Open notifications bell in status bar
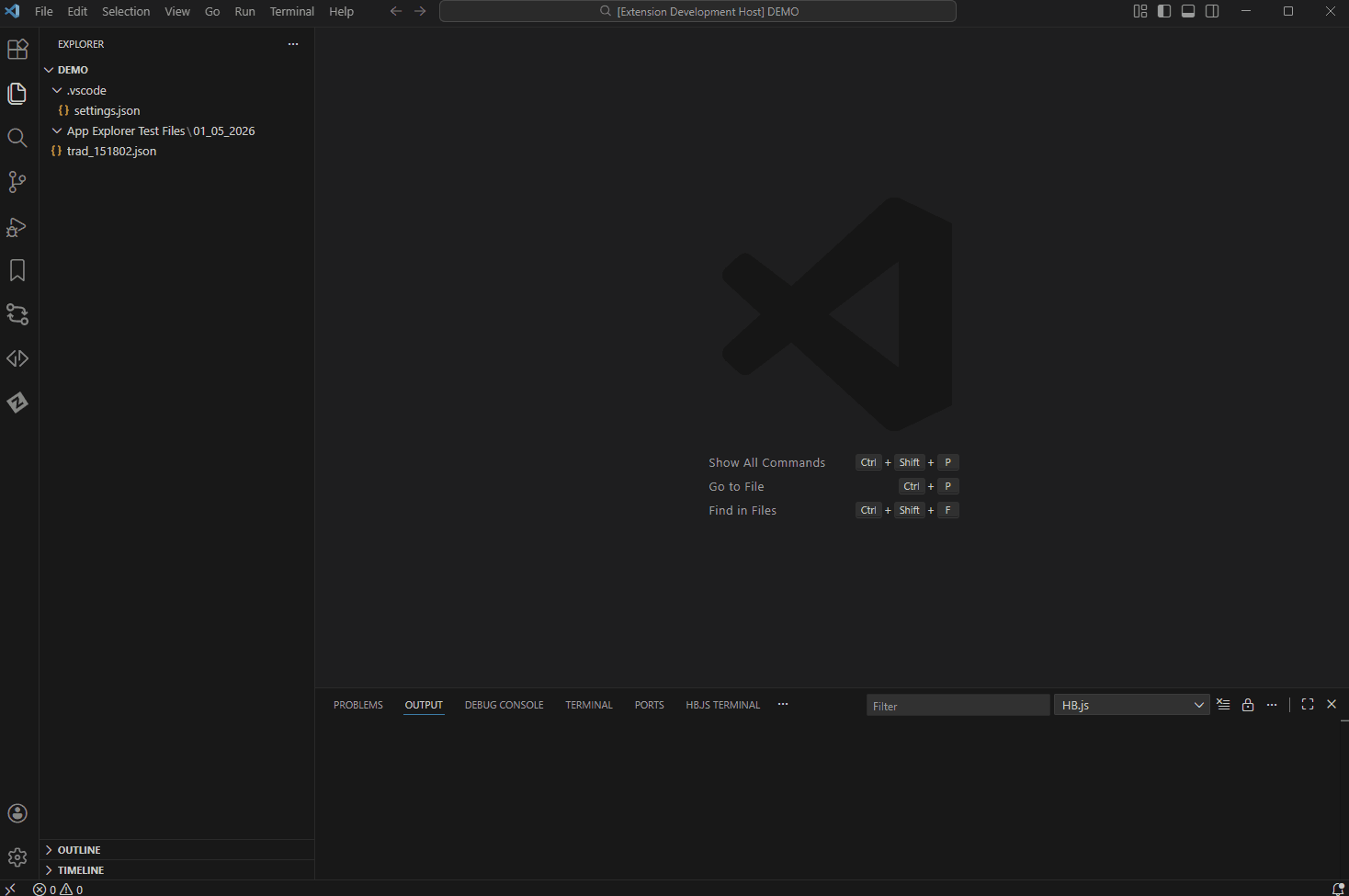Image resolution: width=1349 pixels, height=896 pixels. click(x=1337, y=889)
